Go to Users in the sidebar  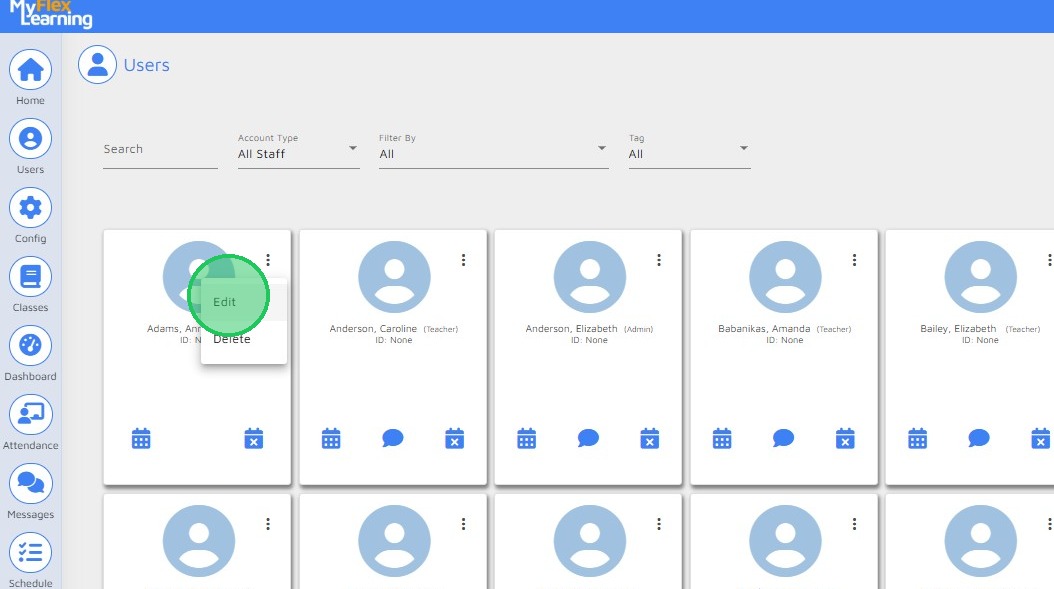[x=30, y=139]
